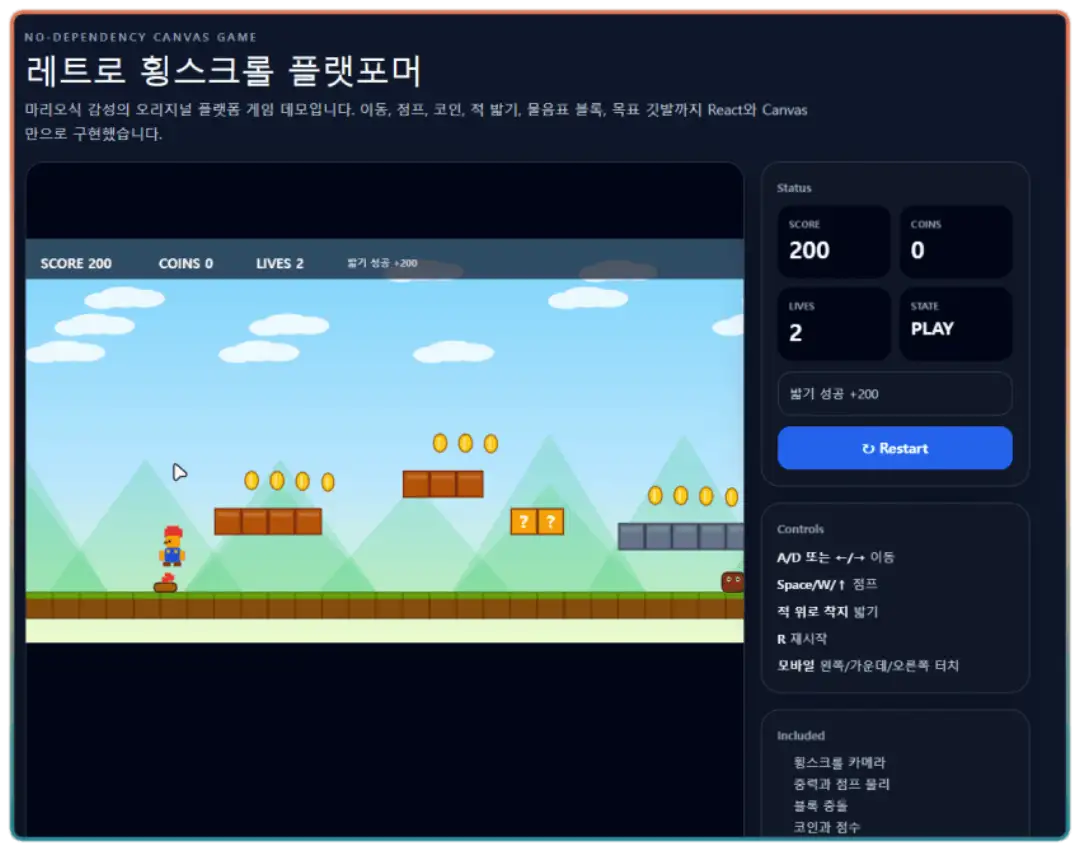Click the Restart button
1080x851 pixels.
[894, 448]
